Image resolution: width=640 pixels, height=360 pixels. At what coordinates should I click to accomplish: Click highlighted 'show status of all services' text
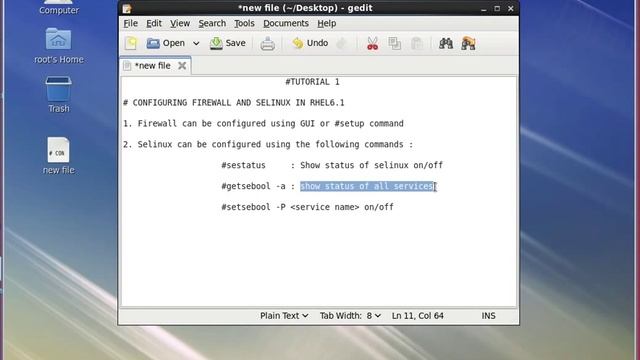pos(367,186)
